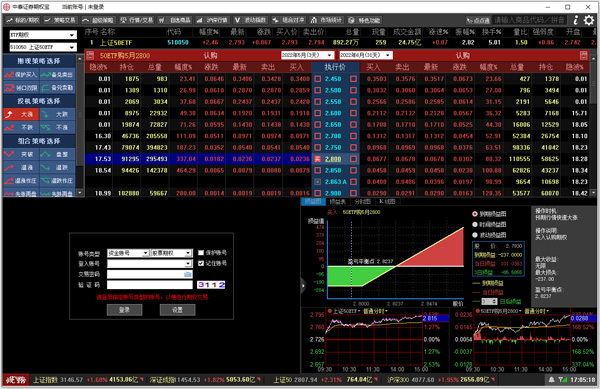Open 波动指数 toolbar item with V icon
This screenshot has width=600, height=389.
click(250, 20)
